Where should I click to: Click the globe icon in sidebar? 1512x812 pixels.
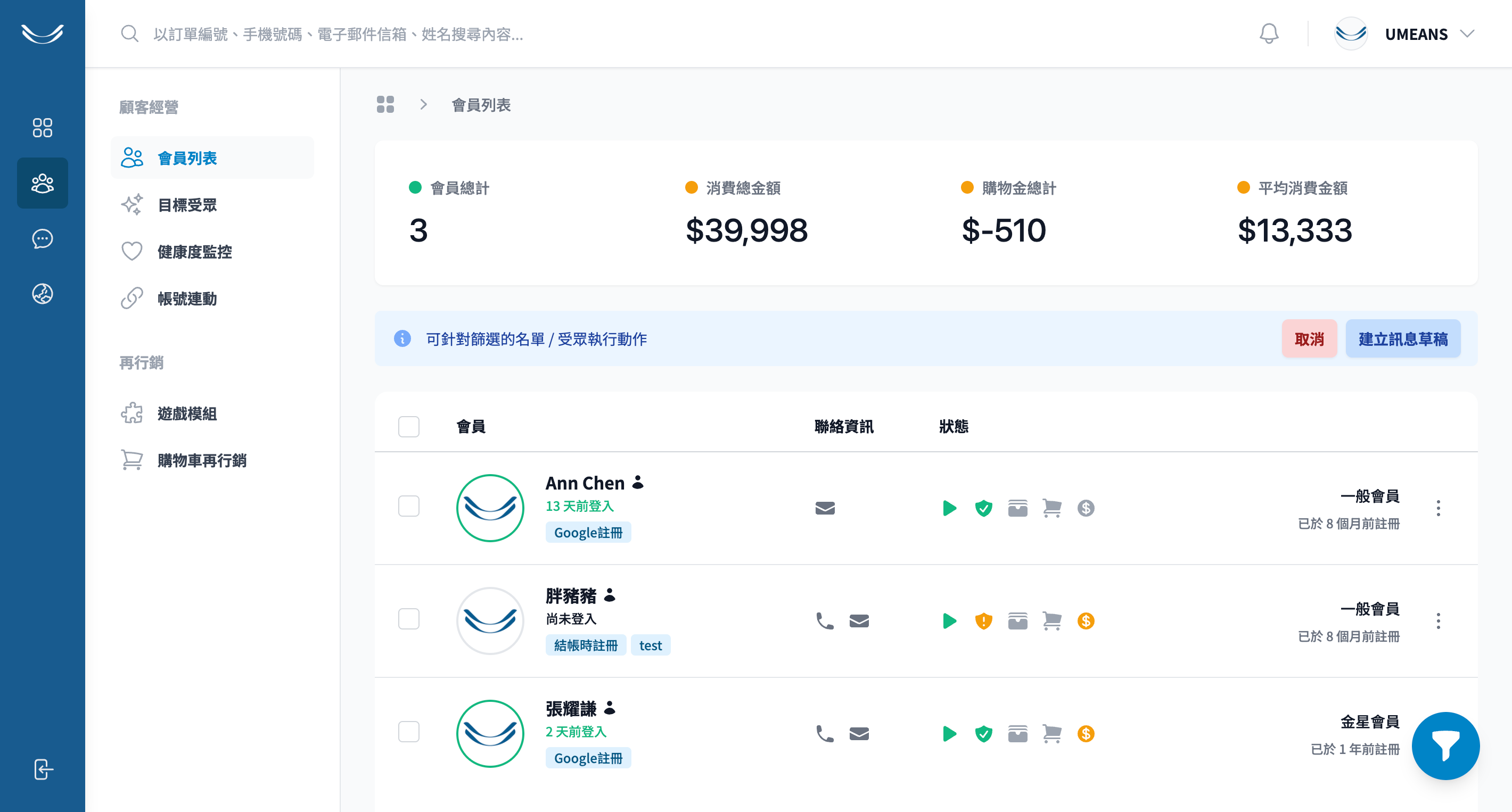point(42,294)
